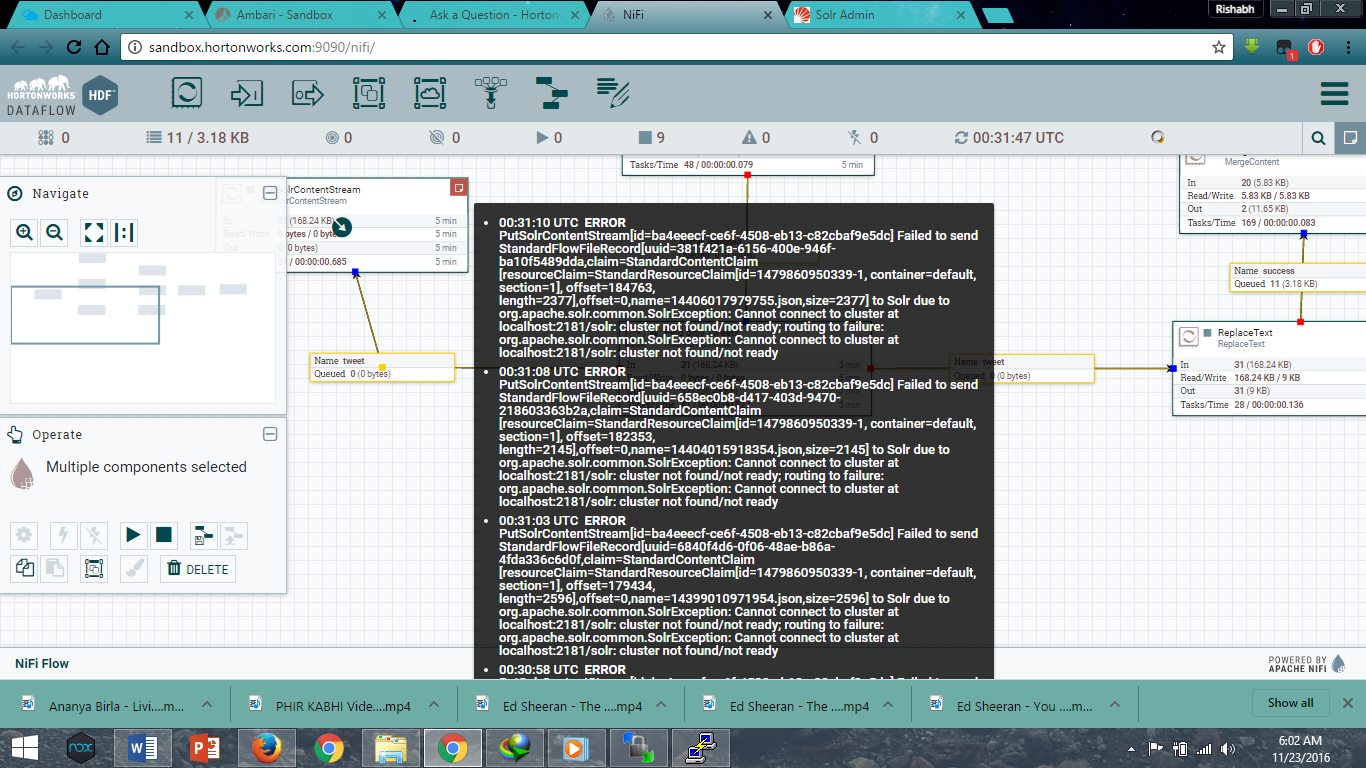Click the NiFi Flow breadcrumb
Screen dimensions: 1366x768
(x=42, y=663)
